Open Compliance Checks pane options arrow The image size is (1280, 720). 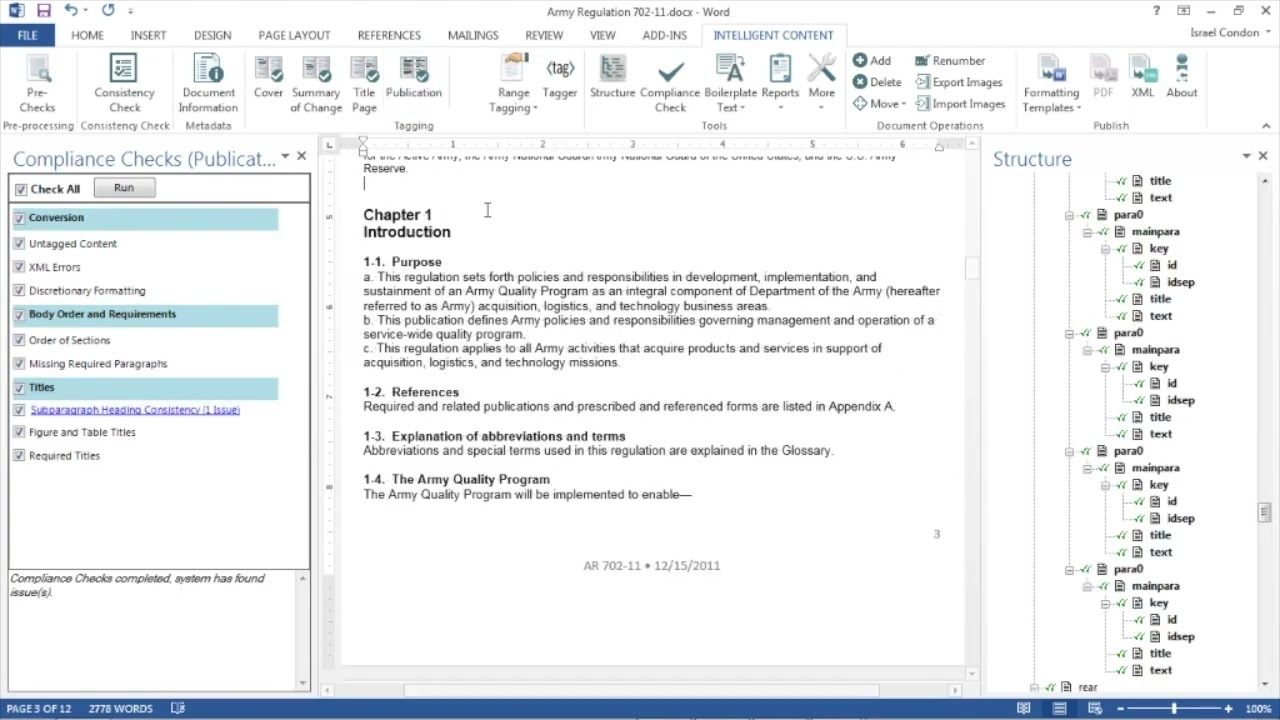tap(285, 156)
